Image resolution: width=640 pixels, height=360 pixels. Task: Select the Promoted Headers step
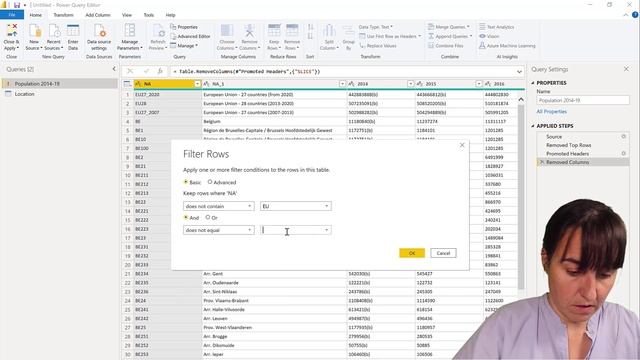[x=567, y=154]
